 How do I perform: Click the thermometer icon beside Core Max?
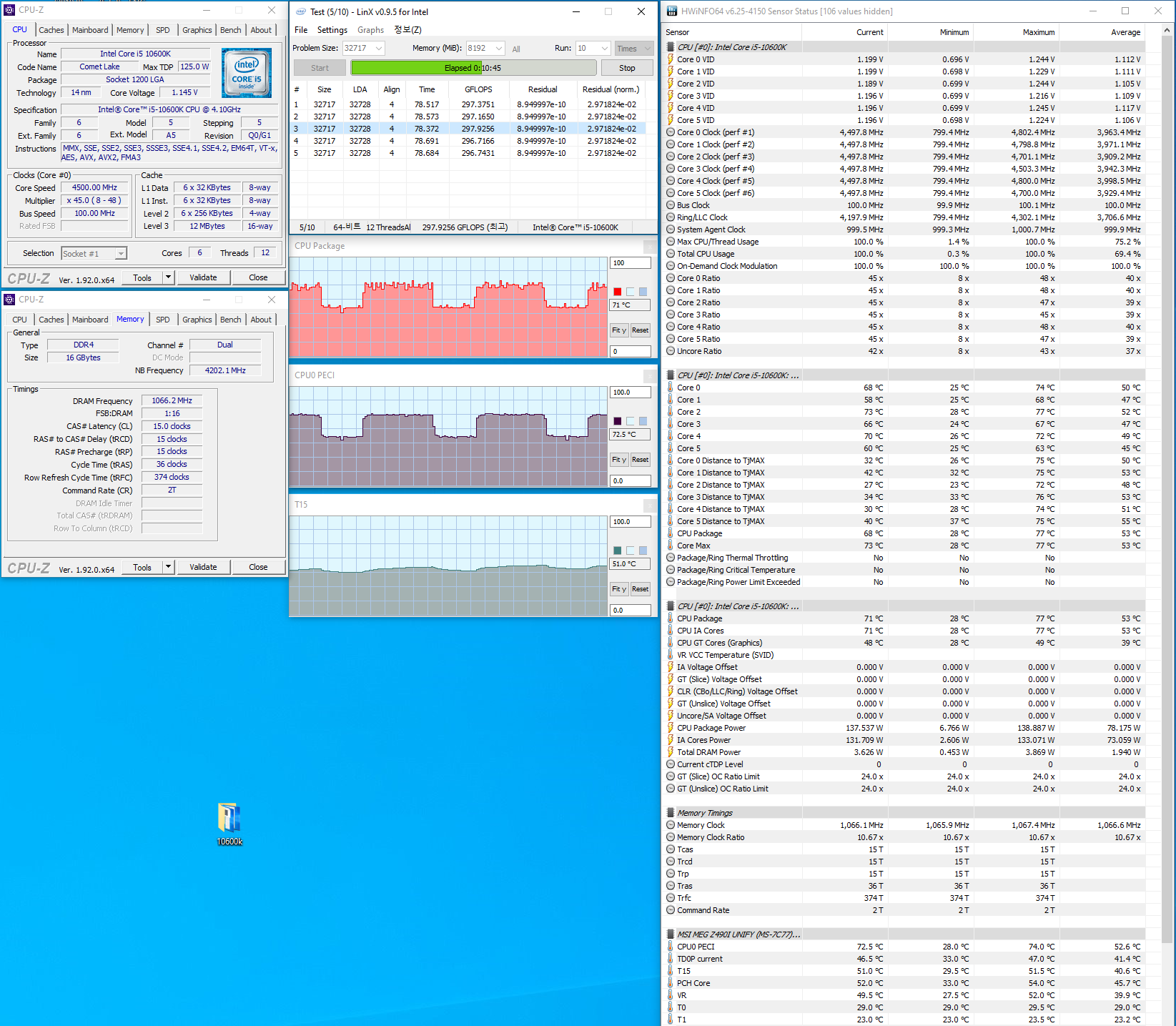[x=671, y=546]
